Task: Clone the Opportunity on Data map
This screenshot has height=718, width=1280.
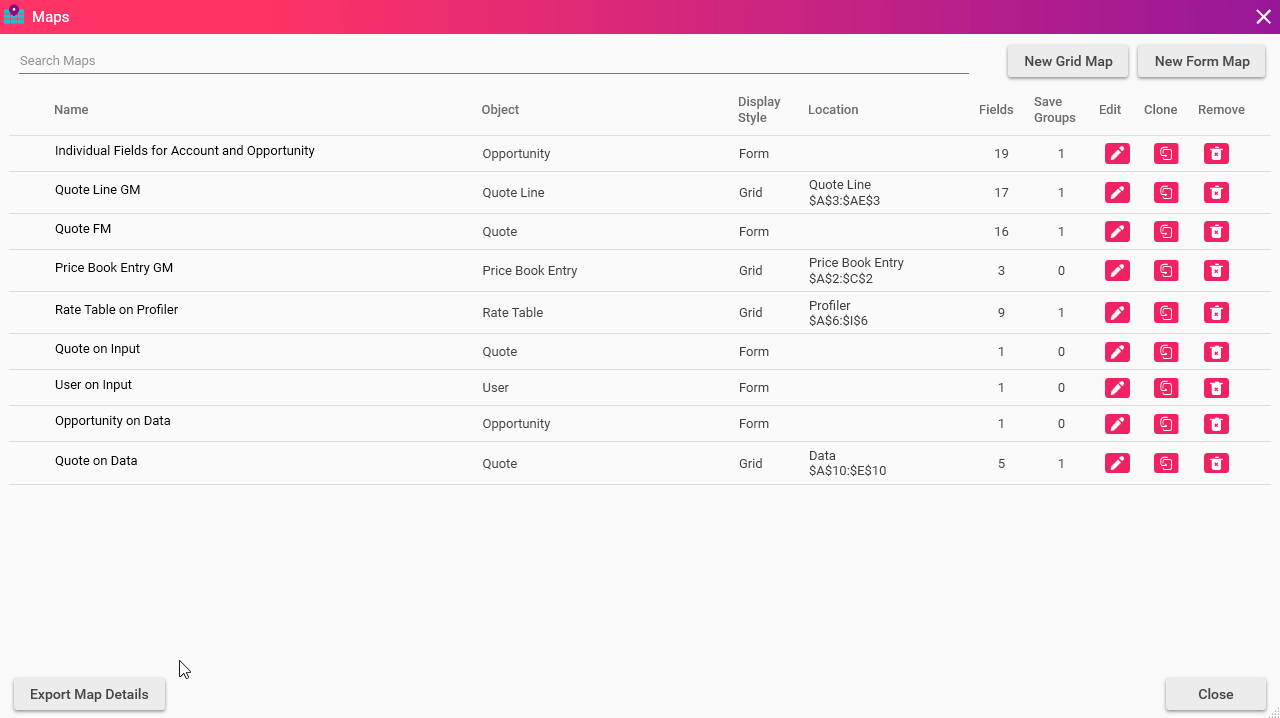Action: pyautogui.click(x=1166, y=424)
